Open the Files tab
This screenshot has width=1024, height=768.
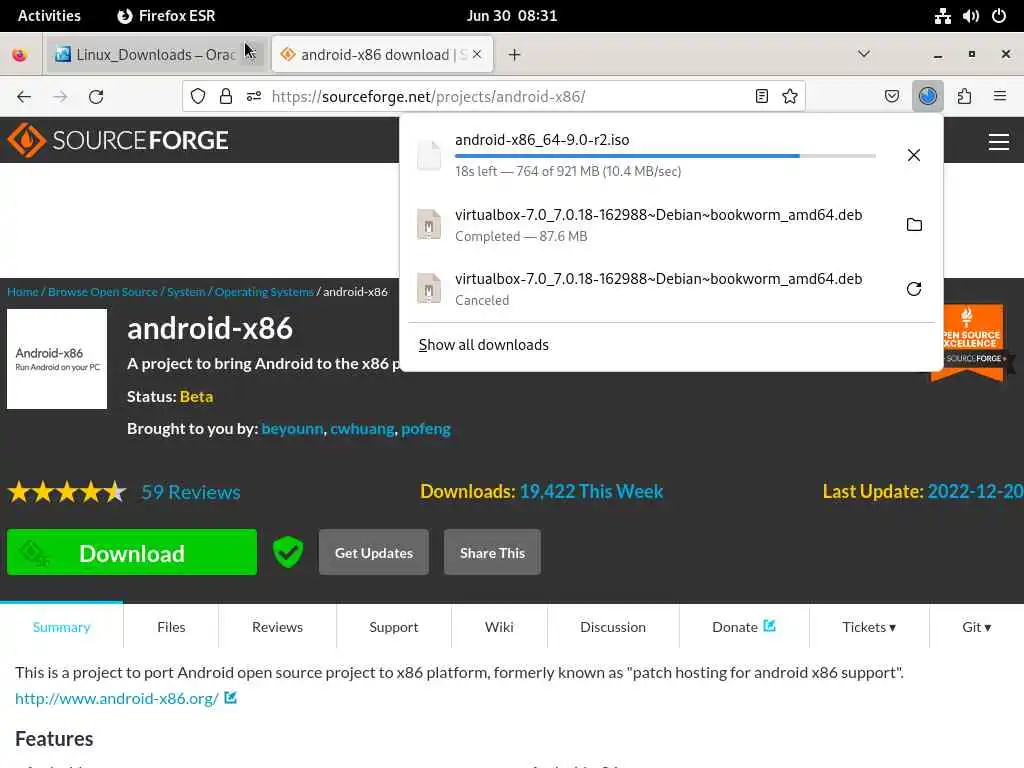click(171, 627)
